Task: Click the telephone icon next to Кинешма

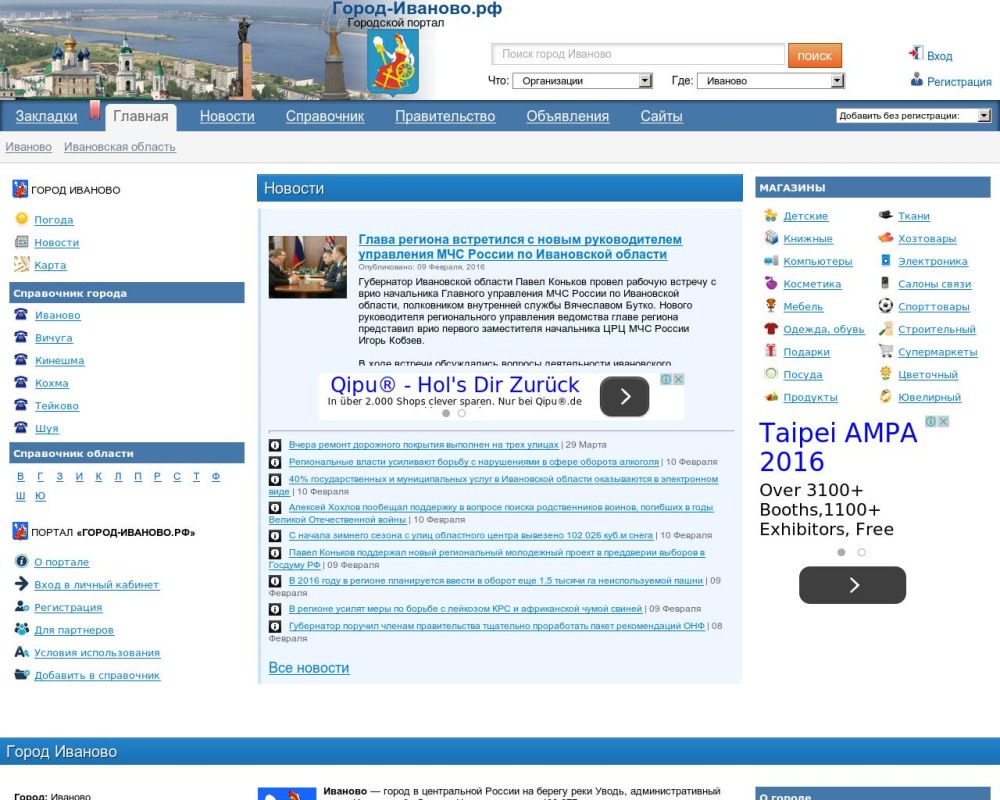Action: 21,360
